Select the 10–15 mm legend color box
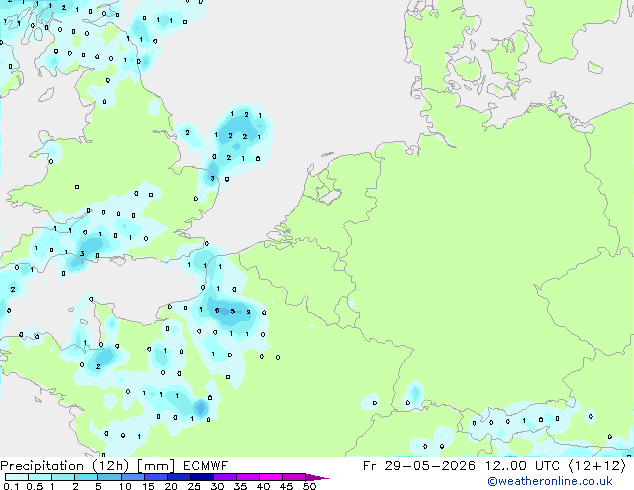 [x=132, y=477]
